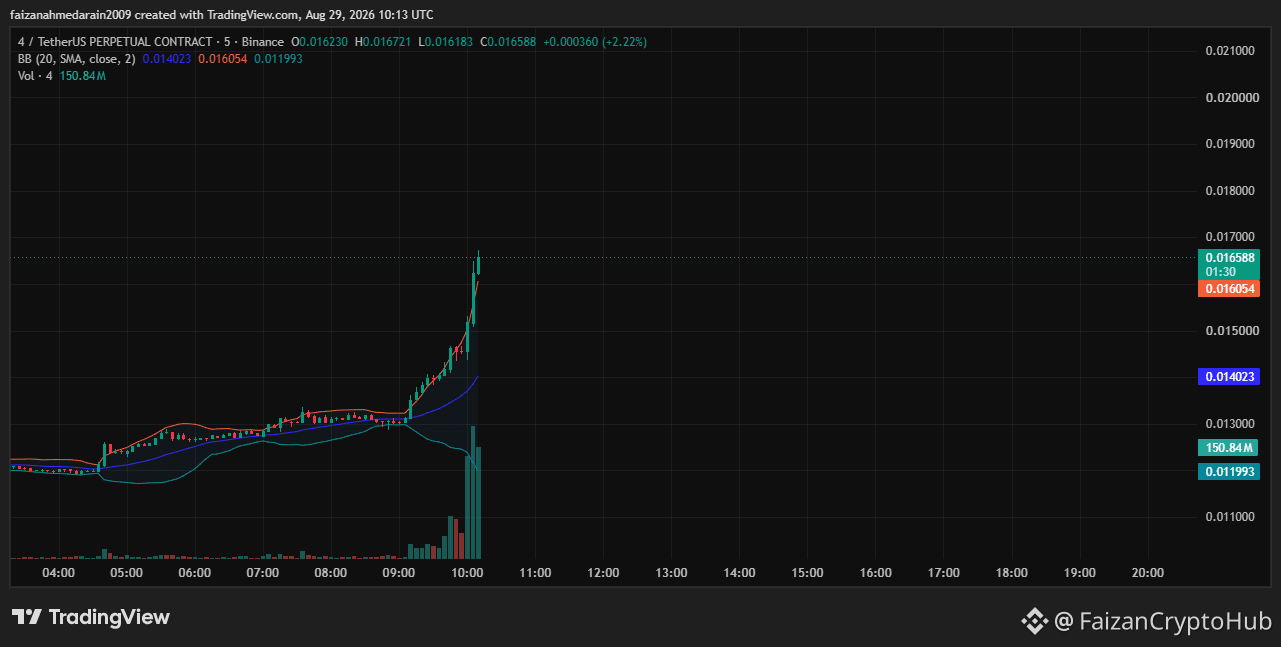Click the 0.020000 price axis label
This screenshot has width=1281, height=647.
coord(1230,98)
